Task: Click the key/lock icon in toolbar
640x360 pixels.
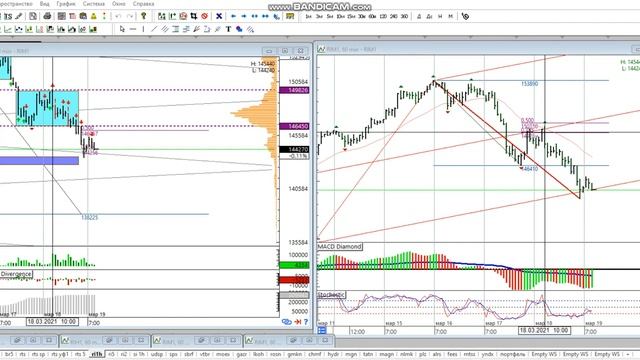Action: point(144,16)
